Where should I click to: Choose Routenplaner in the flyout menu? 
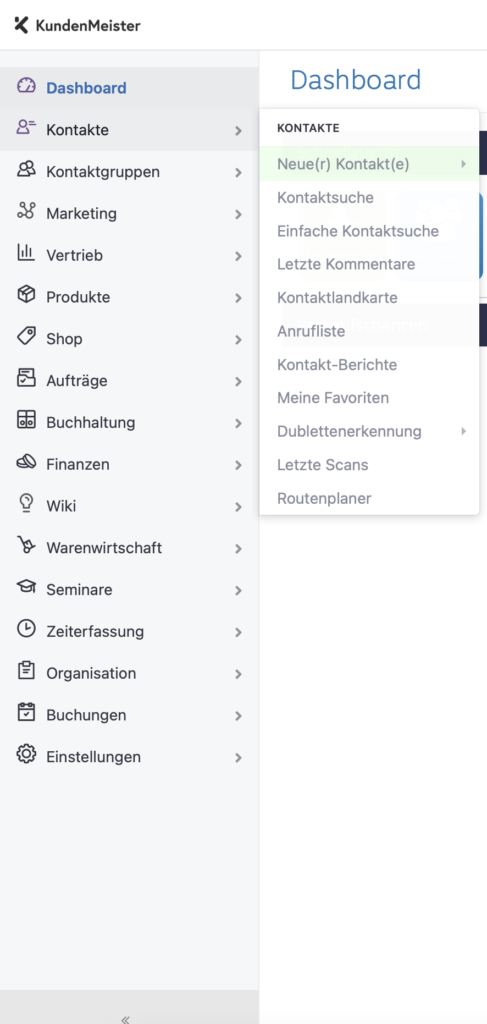tap(324, 498)
